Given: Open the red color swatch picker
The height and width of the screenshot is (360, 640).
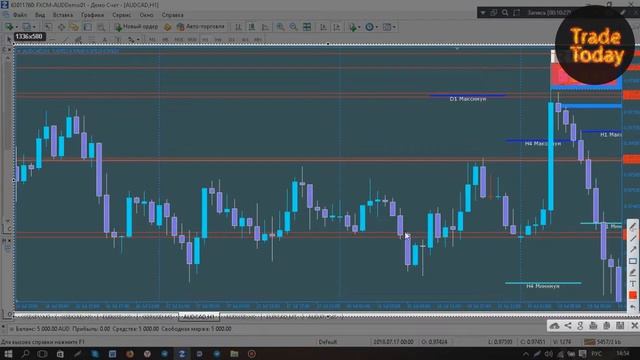Looking at the screenshot, I should (633, 295).
